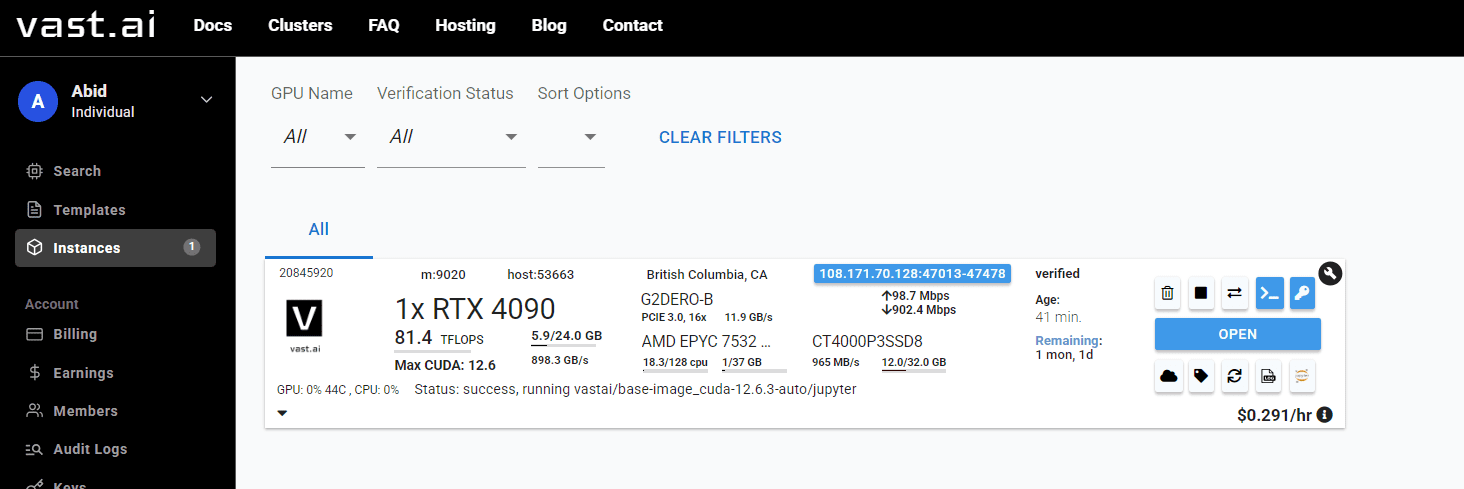Go to Billing in the sidebar
The height and width of the screenshot is (489, 1464).
point(115,334)
